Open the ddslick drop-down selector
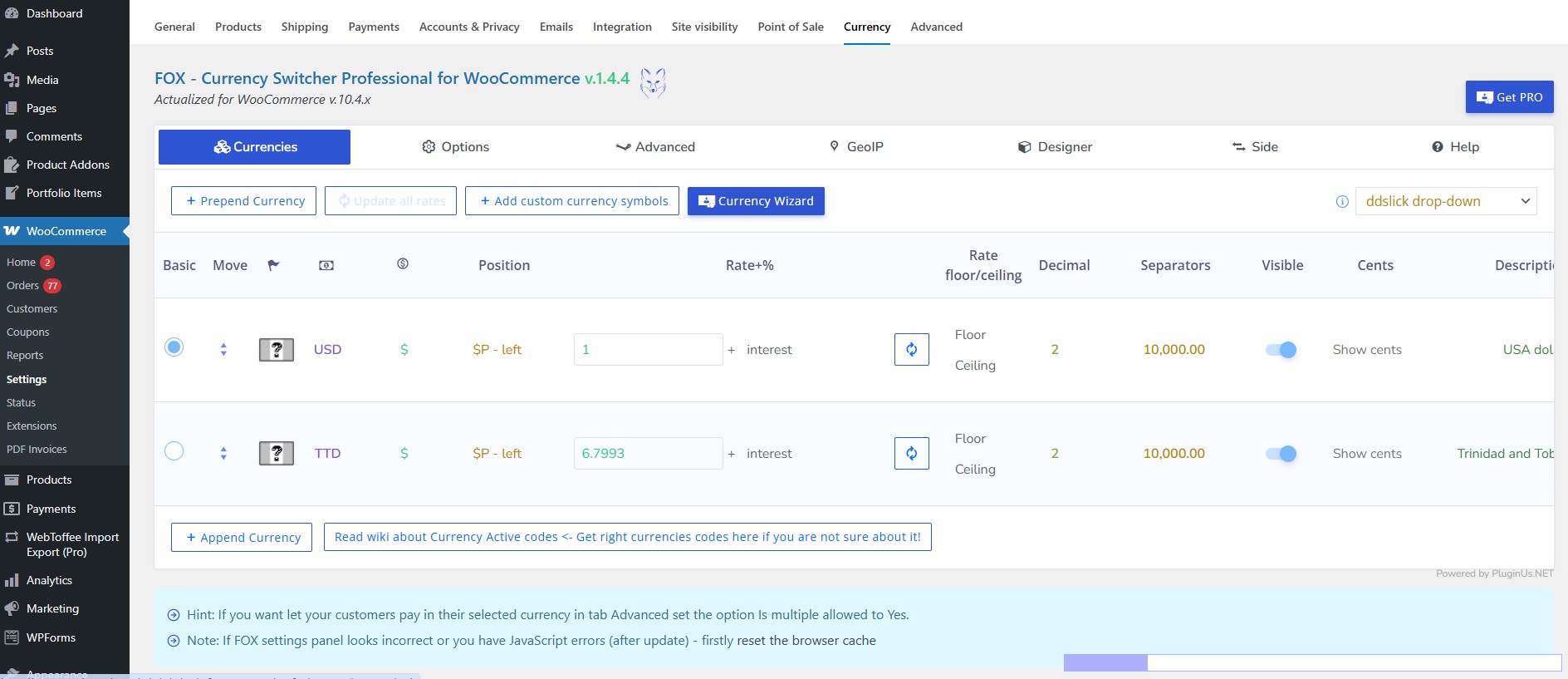The height and width of the screenshot is (679, 1568). click(1445, 201)
